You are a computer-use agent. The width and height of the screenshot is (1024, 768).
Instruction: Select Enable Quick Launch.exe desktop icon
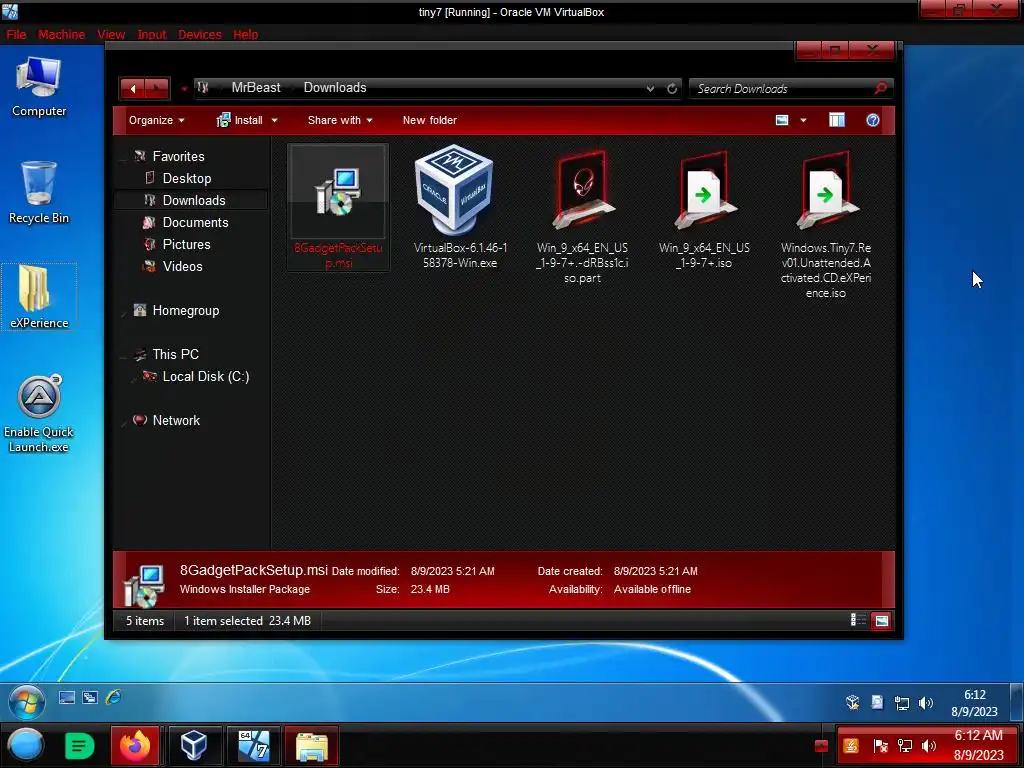tap(39, 413)
